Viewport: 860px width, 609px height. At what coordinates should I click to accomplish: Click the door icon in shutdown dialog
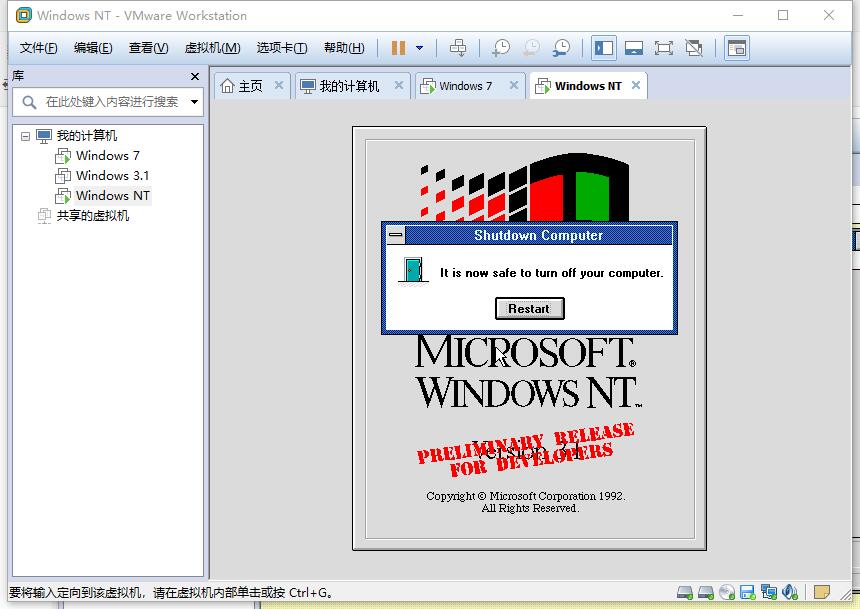[414, 271]
